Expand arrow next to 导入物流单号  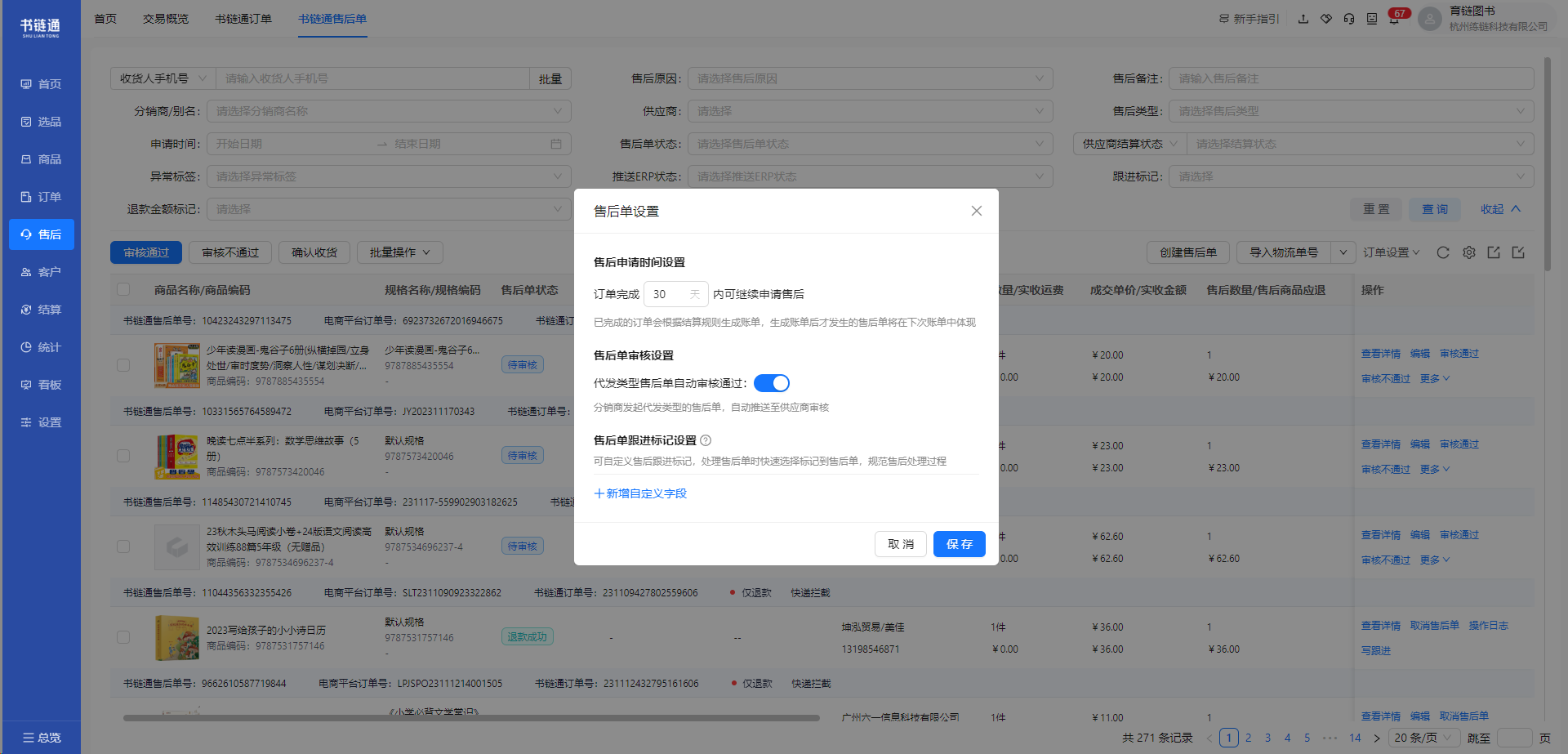[x=1343, y=252]
